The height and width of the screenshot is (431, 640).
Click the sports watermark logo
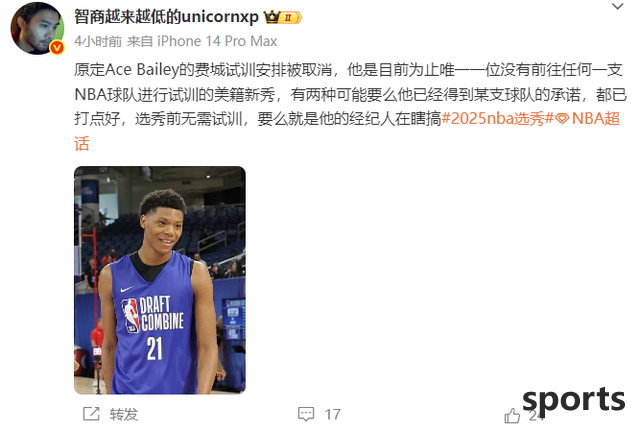573,400
